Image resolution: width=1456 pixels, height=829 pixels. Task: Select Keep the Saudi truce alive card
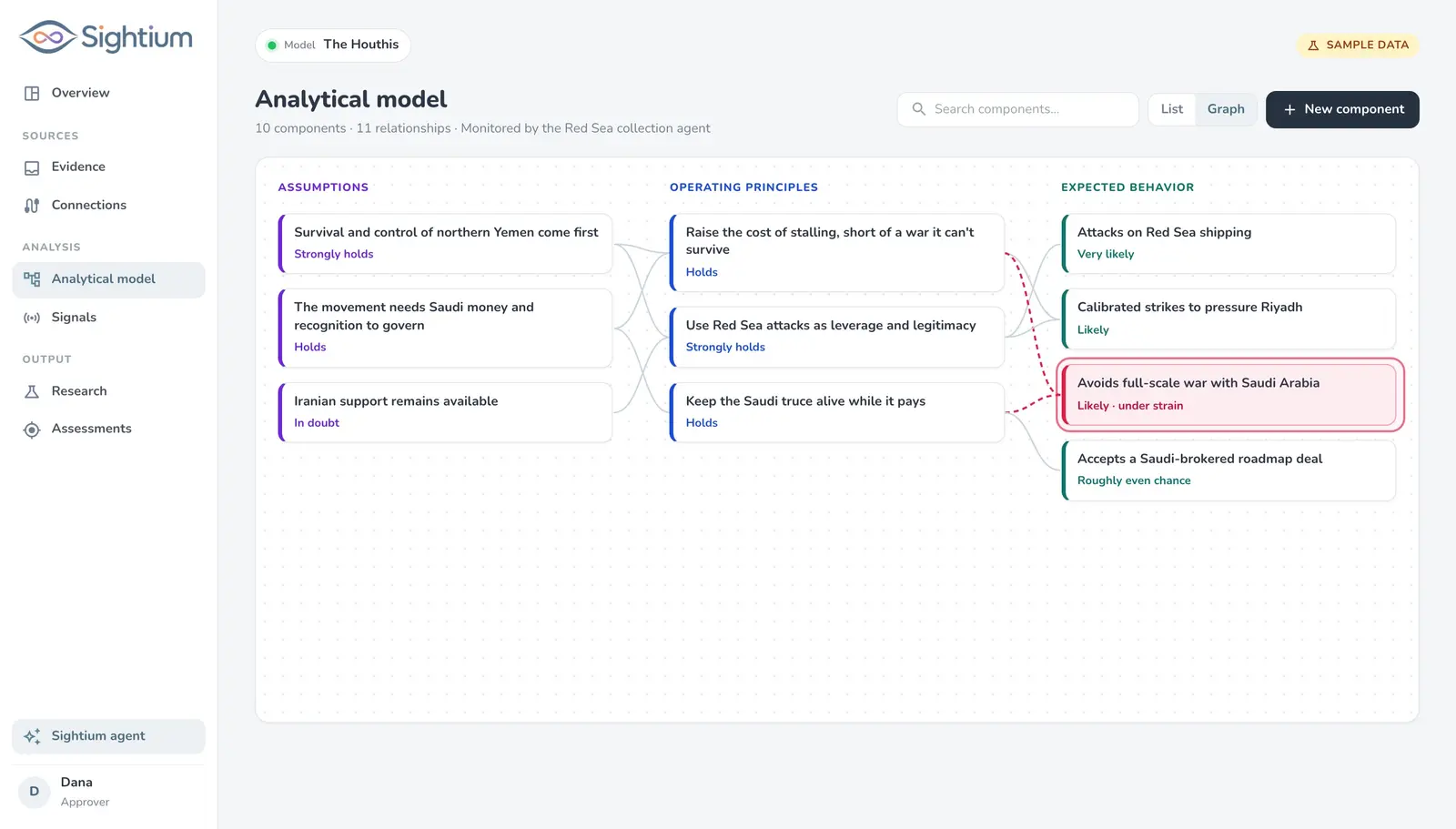coord(836,412)
